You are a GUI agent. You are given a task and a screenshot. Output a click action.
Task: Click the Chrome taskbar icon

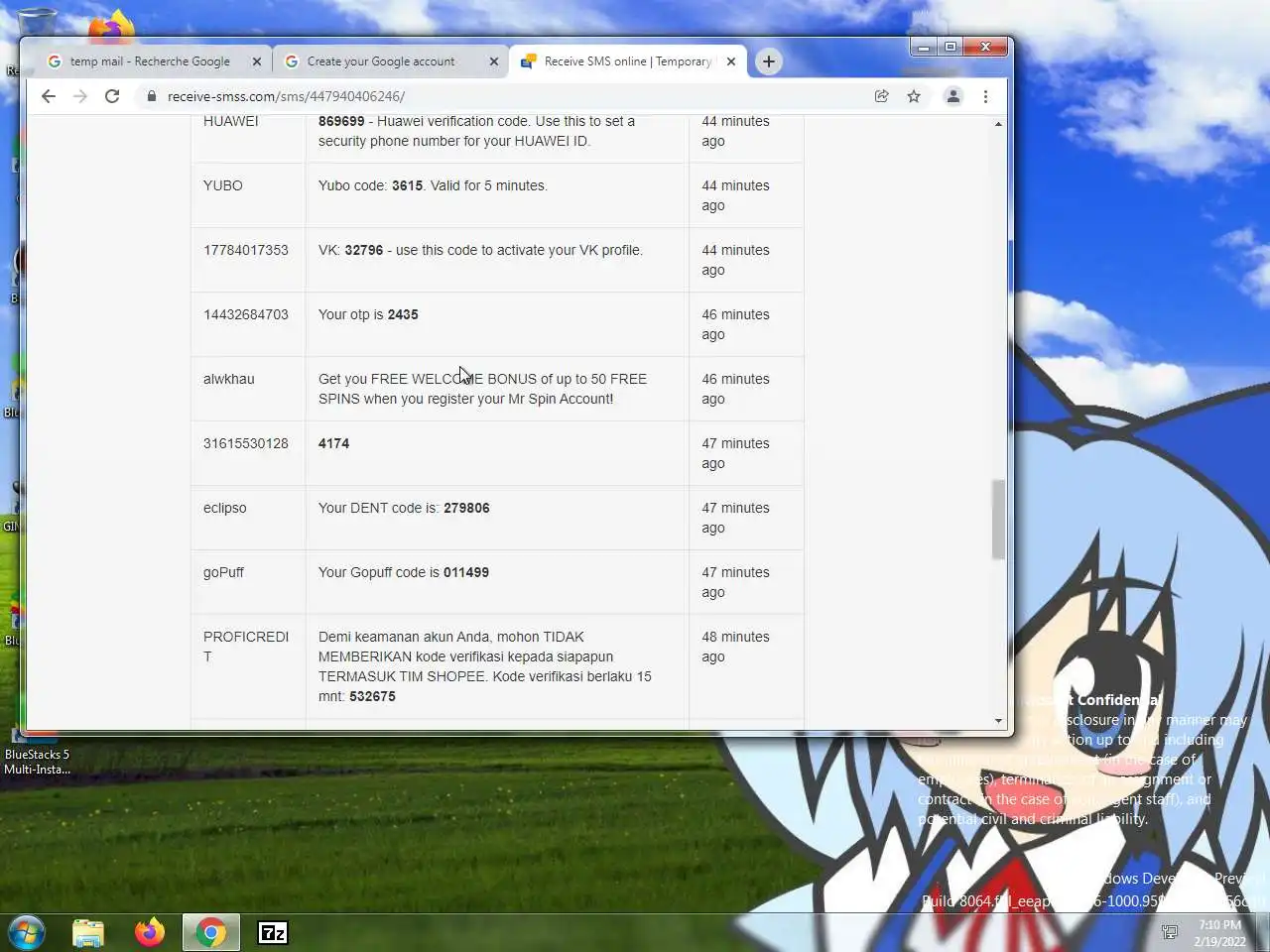[210, 932]
